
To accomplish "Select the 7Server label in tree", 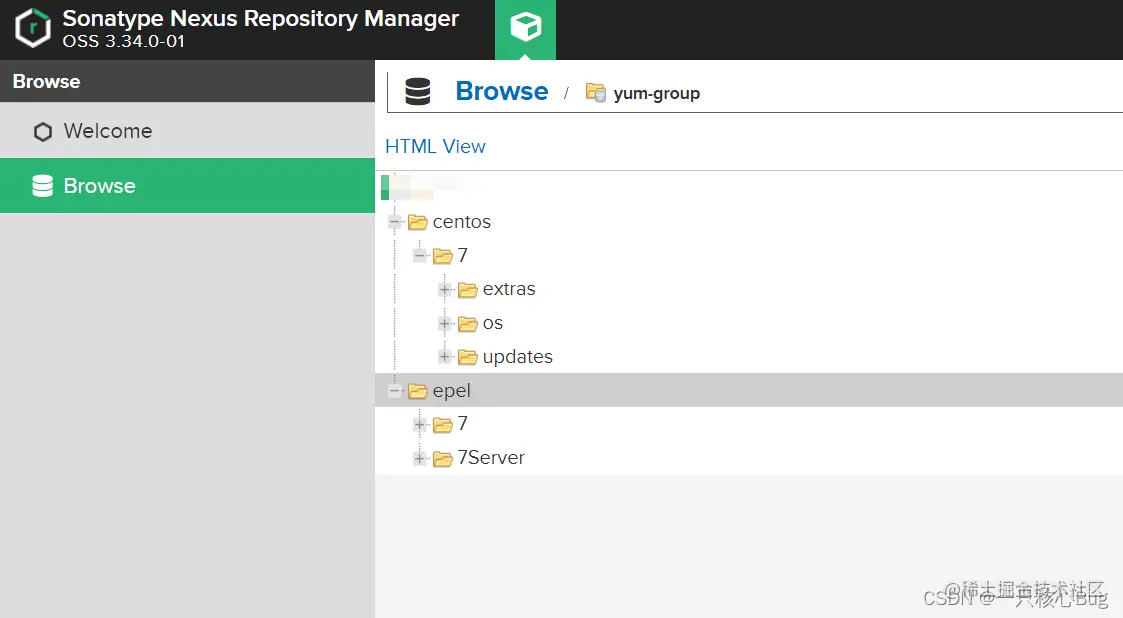I will pos(491,458).
